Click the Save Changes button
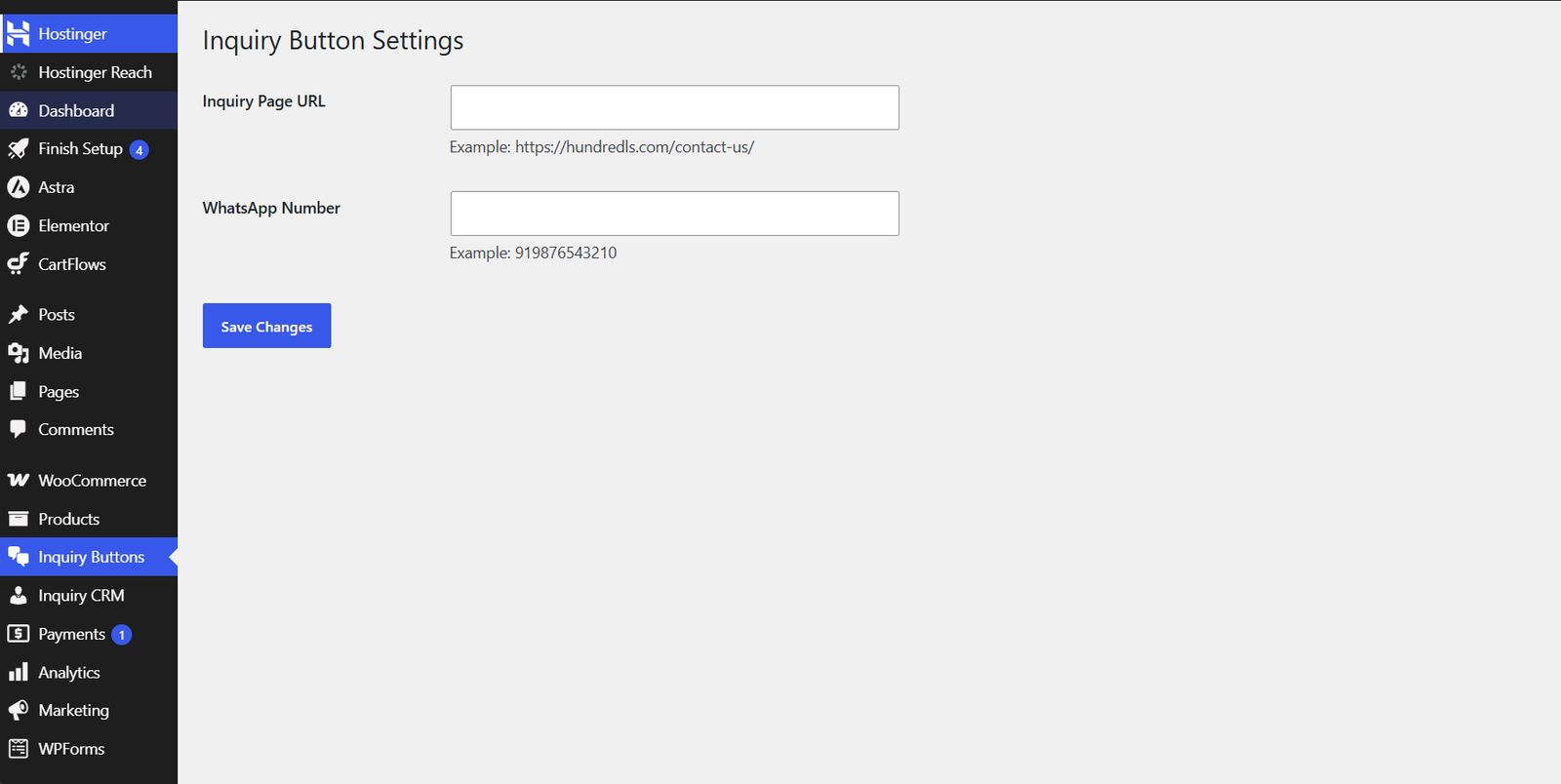The width and height of the screenshot is (1561, 784). coord(266,326)
